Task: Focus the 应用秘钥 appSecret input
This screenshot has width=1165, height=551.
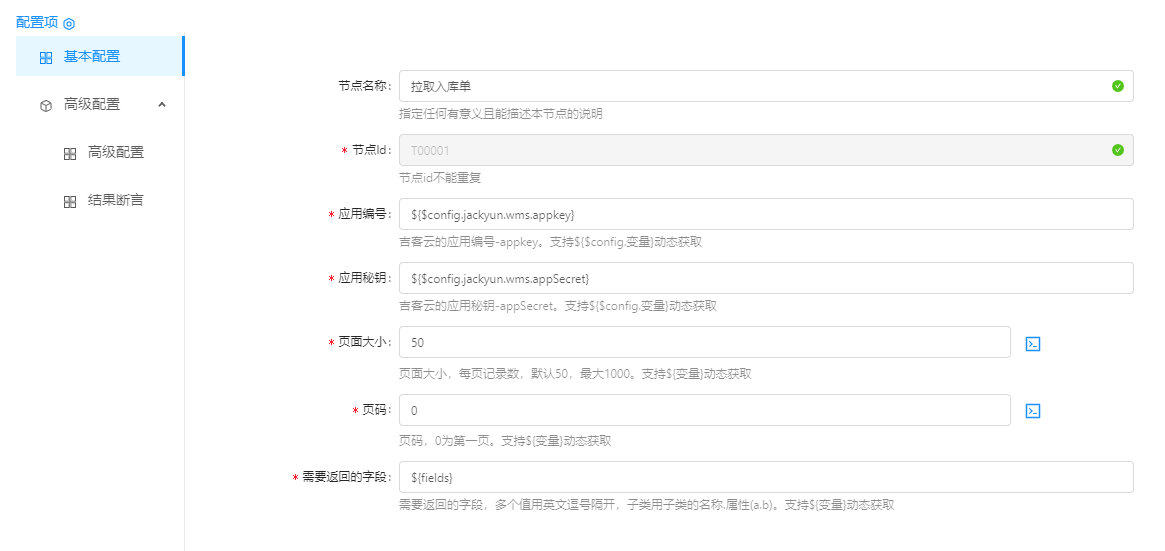Action: (x=765, y=278)
